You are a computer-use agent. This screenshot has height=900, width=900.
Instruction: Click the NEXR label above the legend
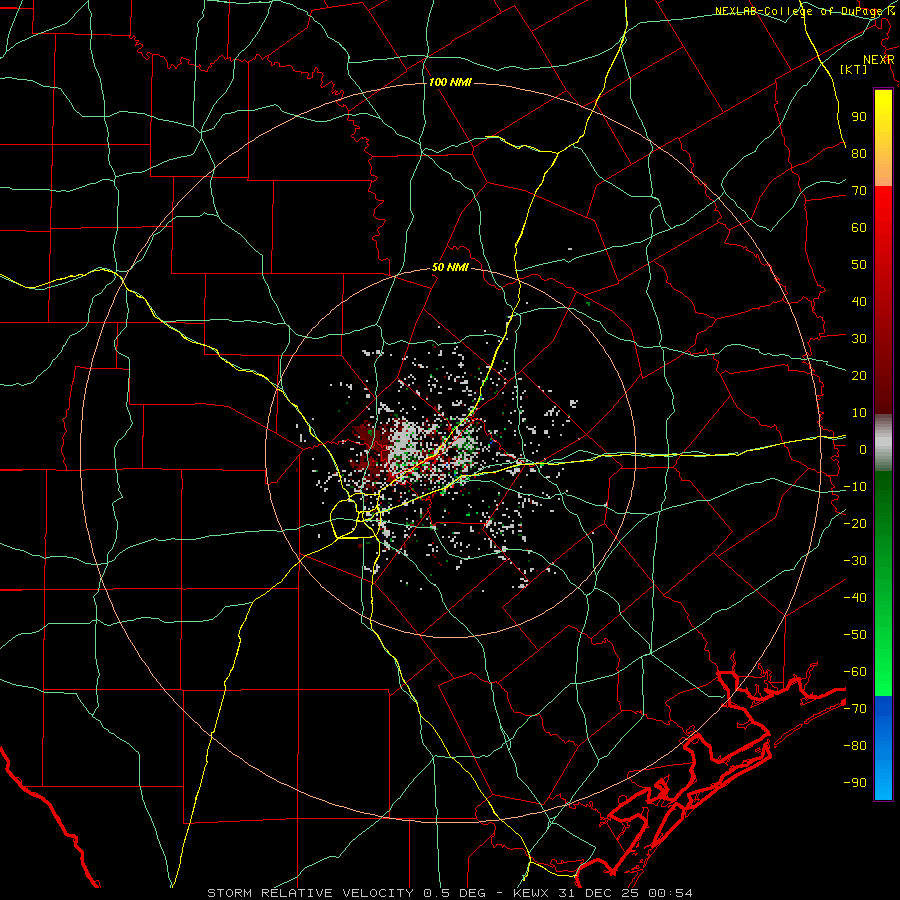point(878,60)
